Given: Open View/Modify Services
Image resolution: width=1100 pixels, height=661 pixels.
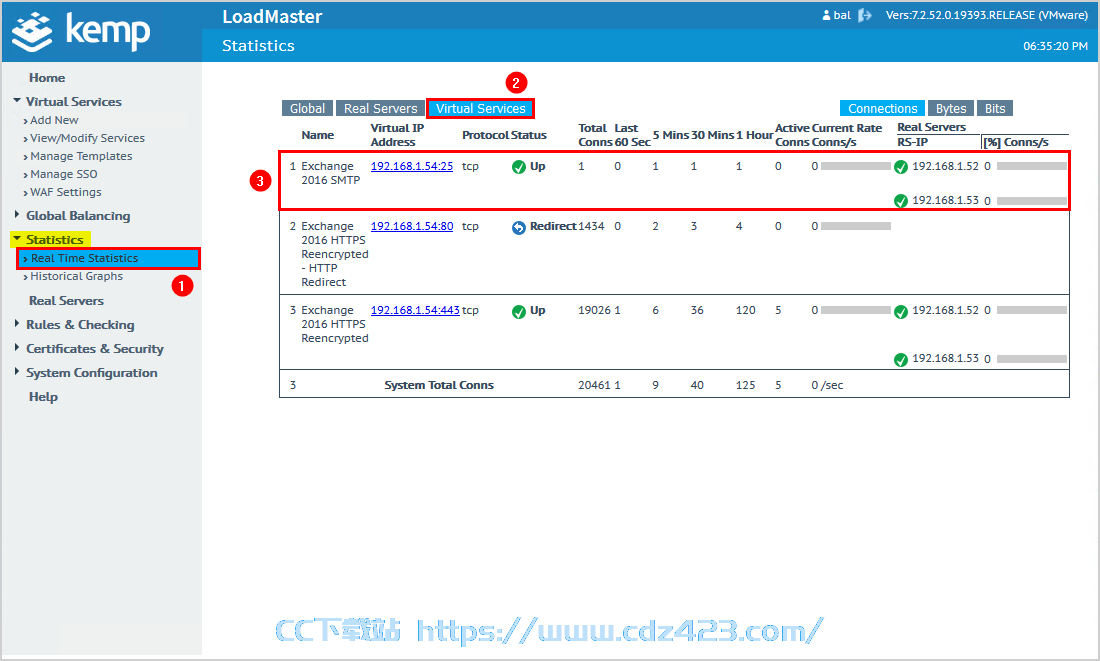Looking at the screenshot, I should [x=87, y=138].
